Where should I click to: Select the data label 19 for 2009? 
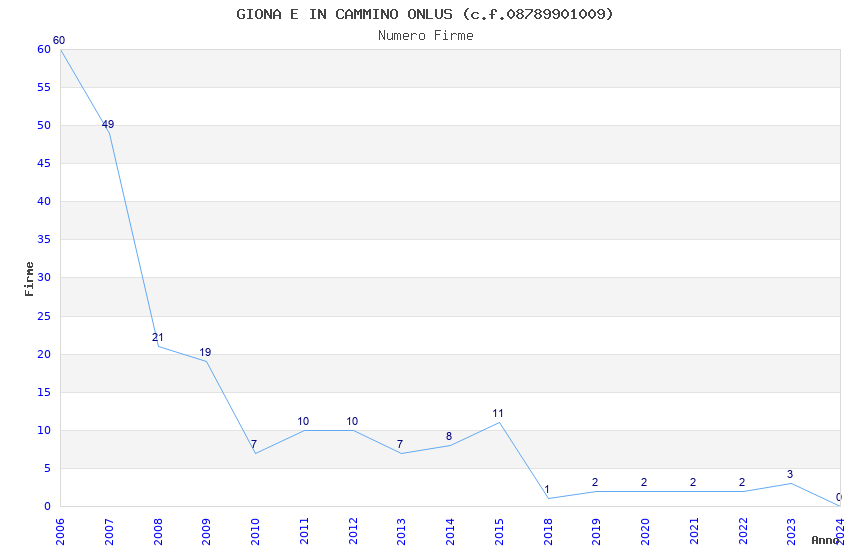pos(205,352)
